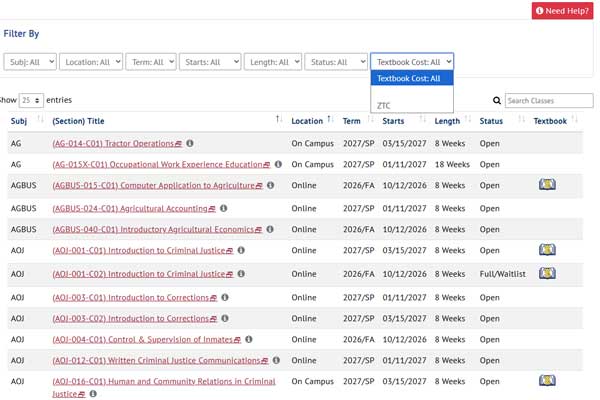View info for Introductory Agricultural Economics
The image size is (600, 400).
pyautogui.click(x=270, y=229)
